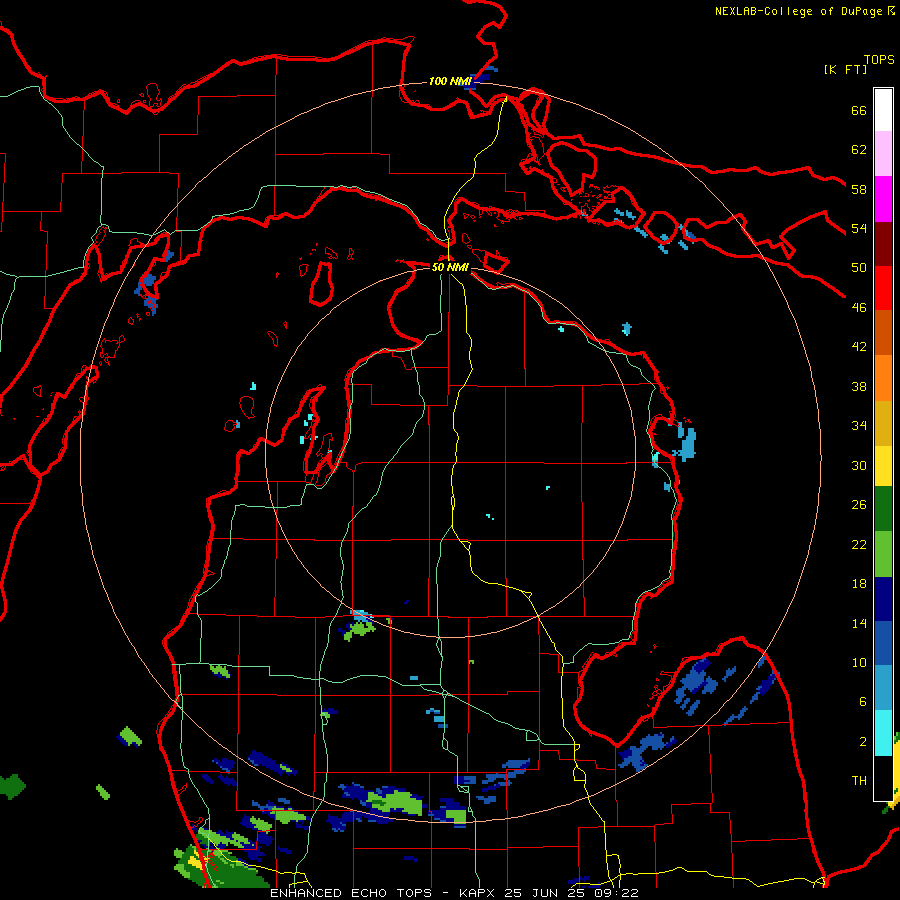Click the legend value 54
This screenshot has height=900, width=900.
859,228
